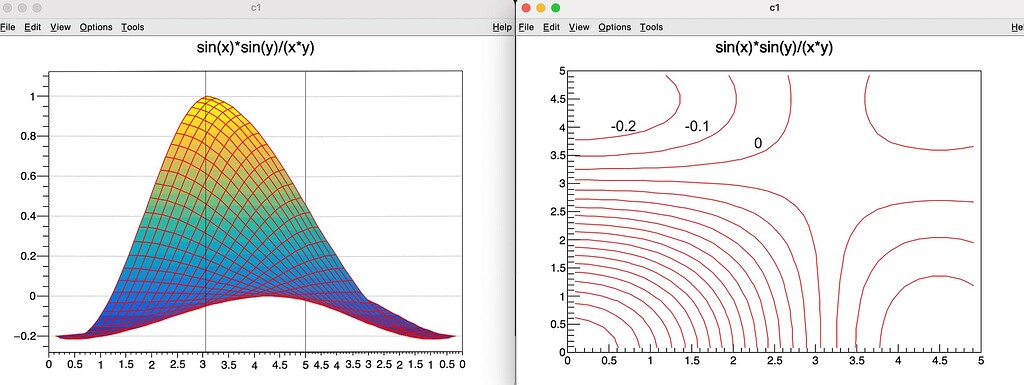1024x385 pixels.
Task: Open File menu in right window
Action: pyautogui.click(x=526, y=27)
